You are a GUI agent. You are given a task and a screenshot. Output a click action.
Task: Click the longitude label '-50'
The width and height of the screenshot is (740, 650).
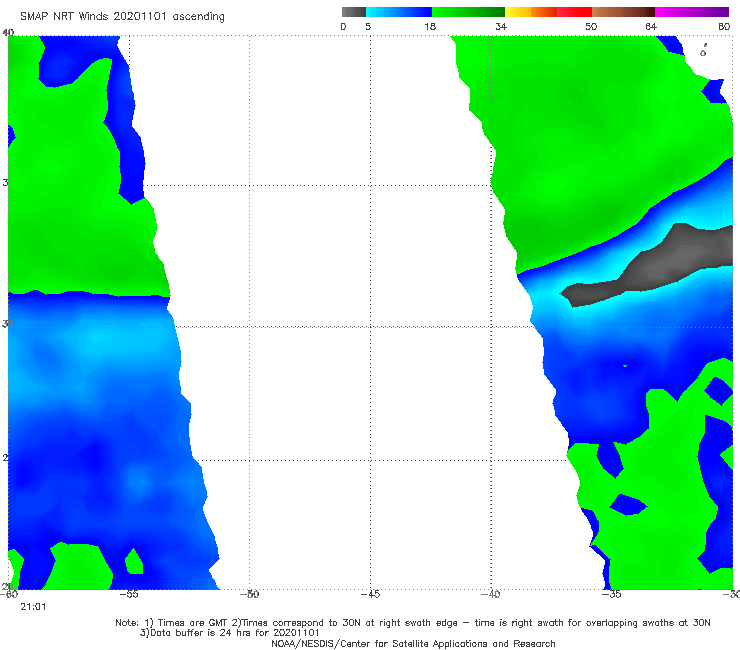[250, 594]
